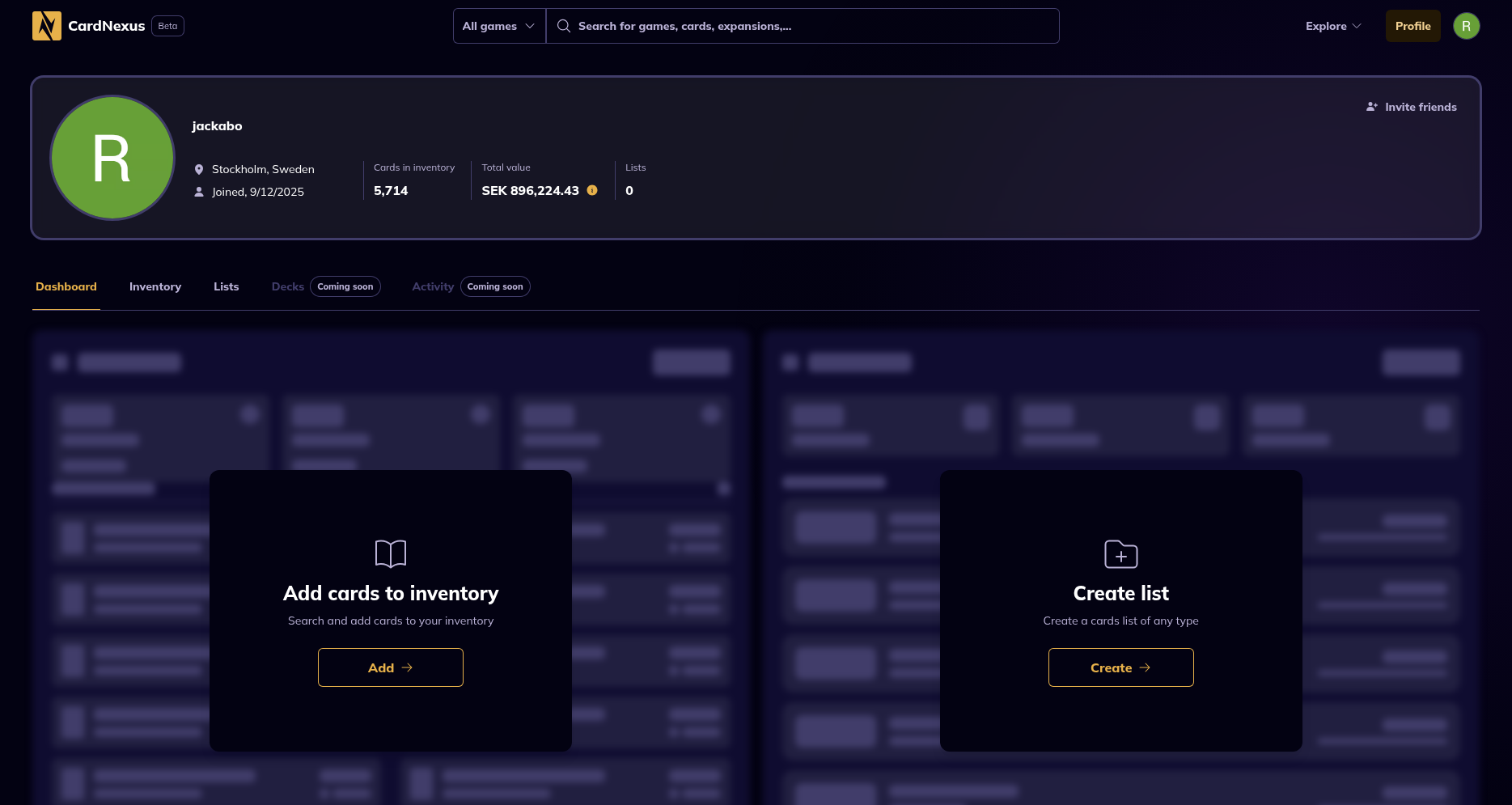Open the Lists tab
Image resolution: width=1512 pixels, height=805 pixels.
coord(226,286)
